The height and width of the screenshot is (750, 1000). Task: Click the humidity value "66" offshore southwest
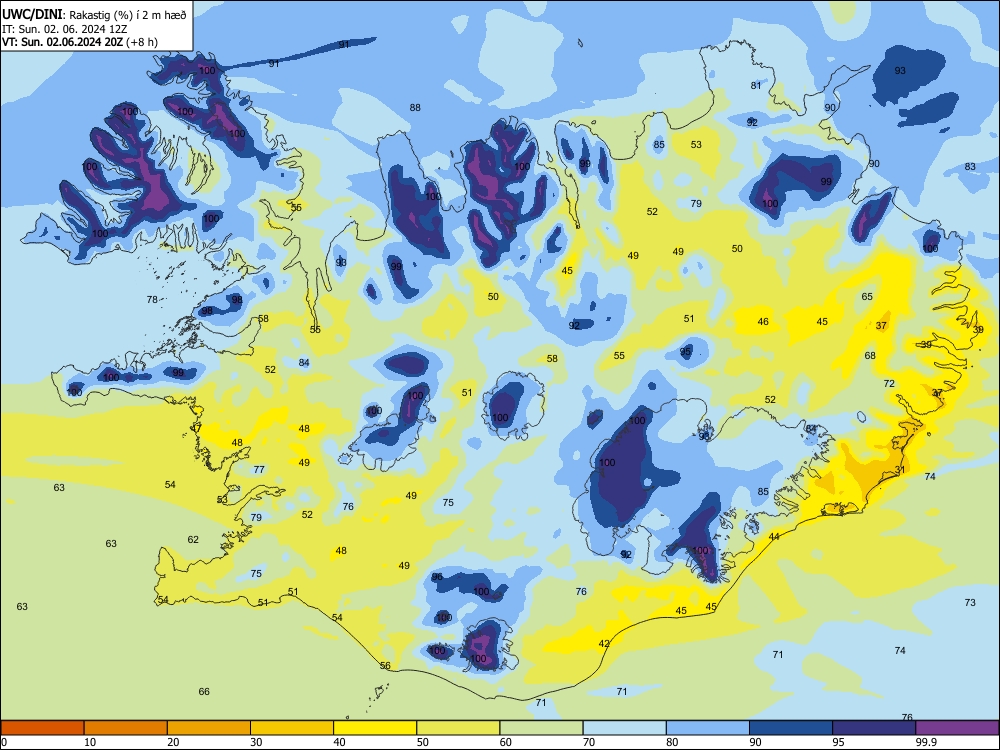204,692
